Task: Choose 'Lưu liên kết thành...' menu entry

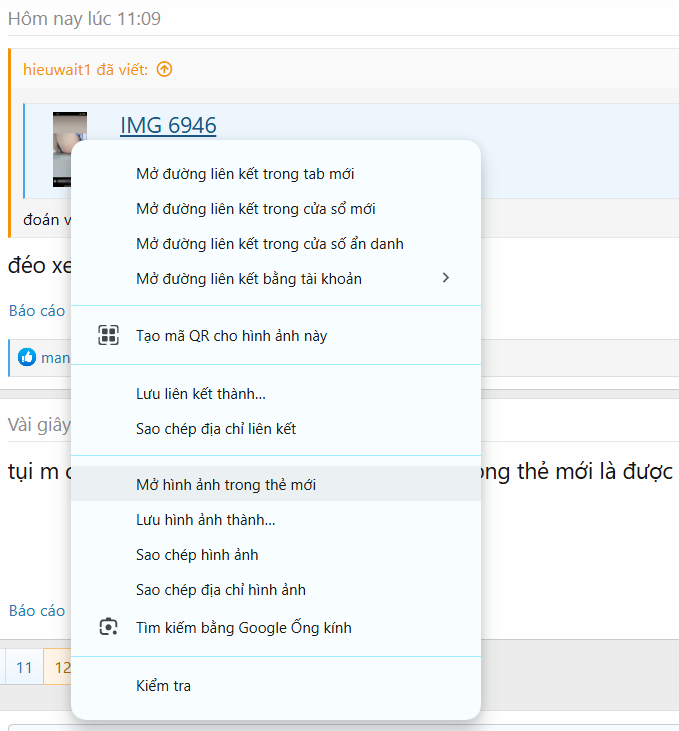Action: 200,394
